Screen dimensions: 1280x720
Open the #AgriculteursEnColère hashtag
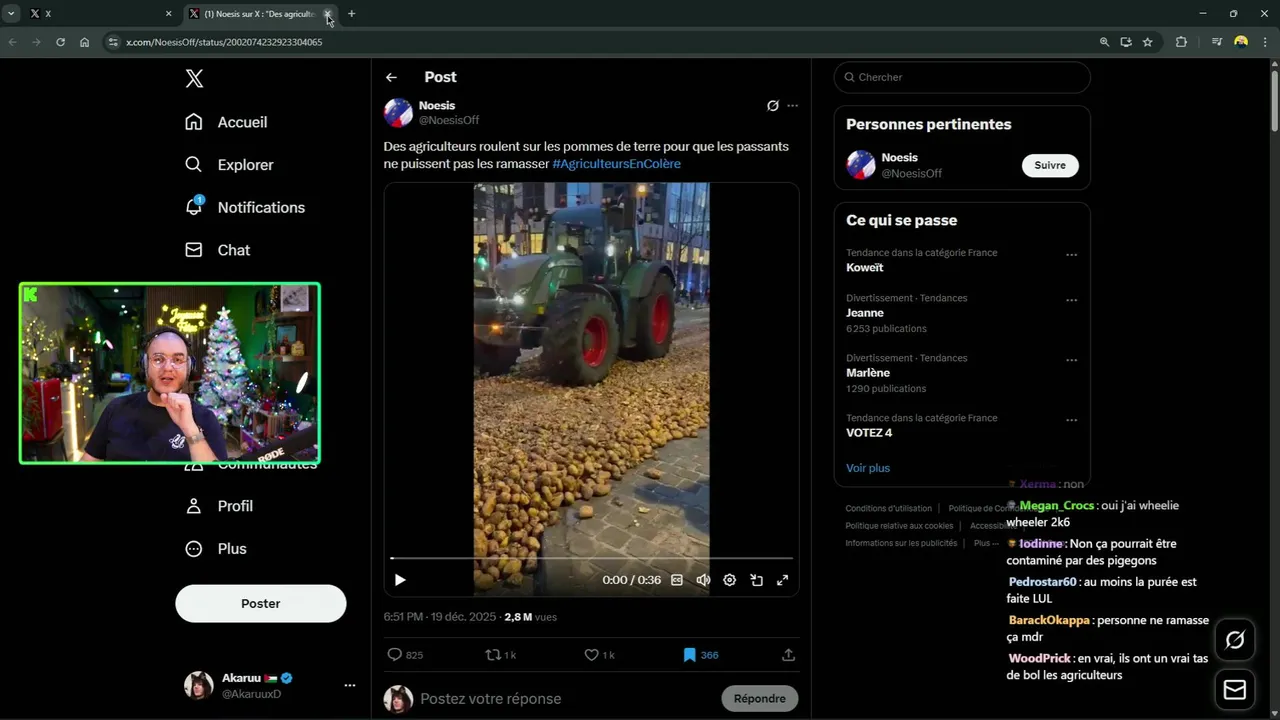[x=616, y=163]
